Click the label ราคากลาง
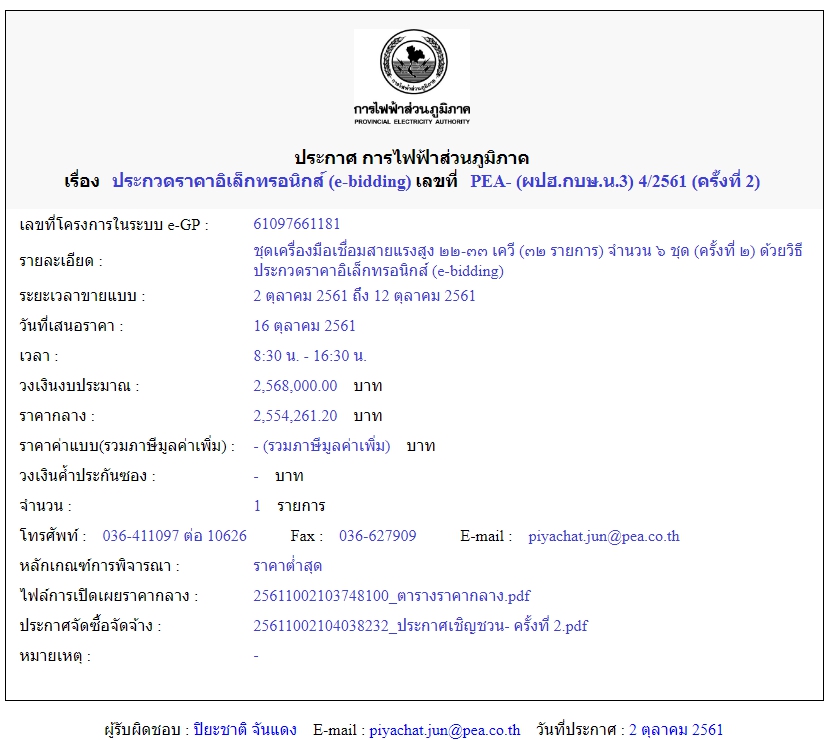Screen dimensions: 830x740 point(57,416)
